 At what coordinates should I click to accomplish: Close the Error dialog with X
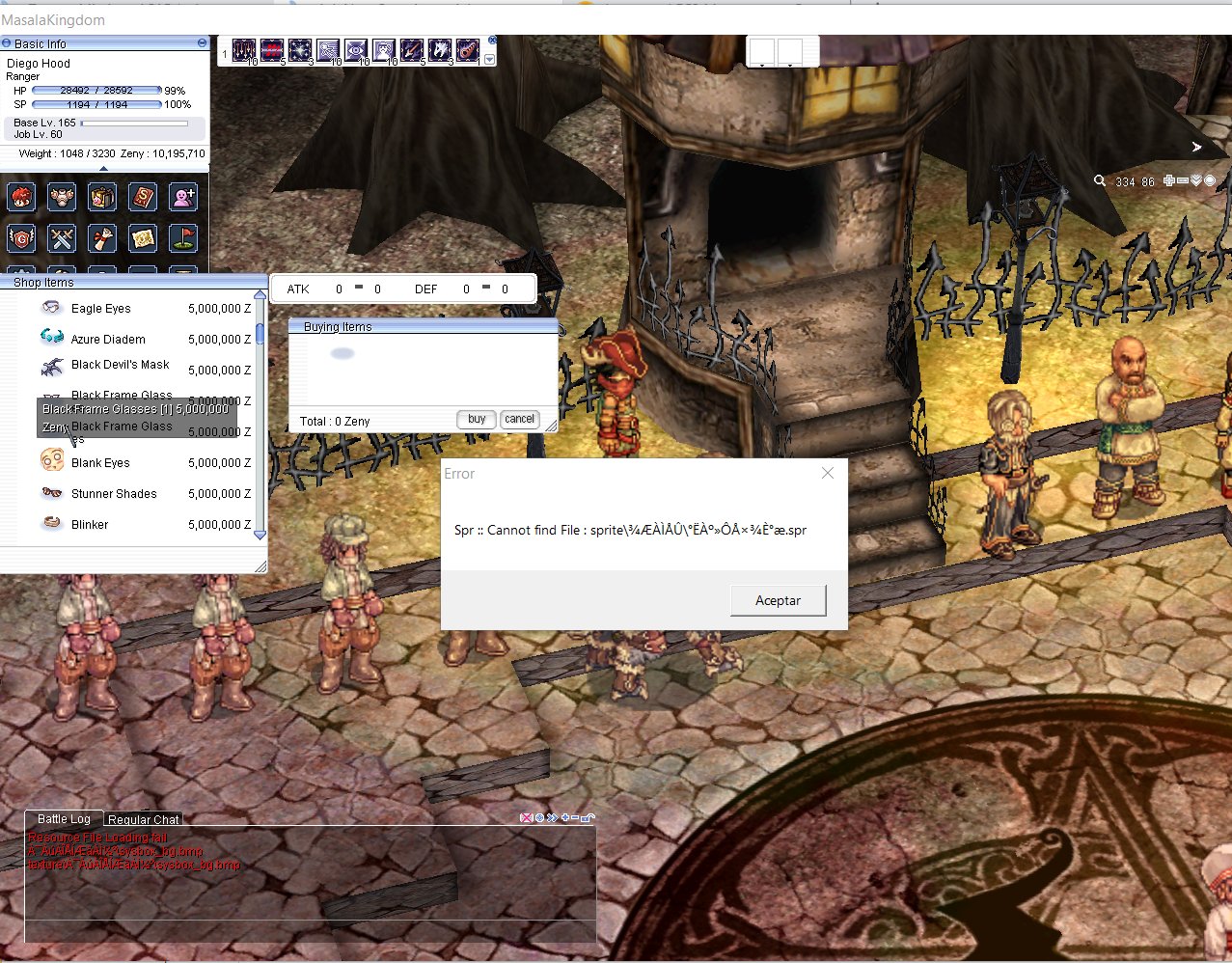pyautogui.click(x=828, y=473)
